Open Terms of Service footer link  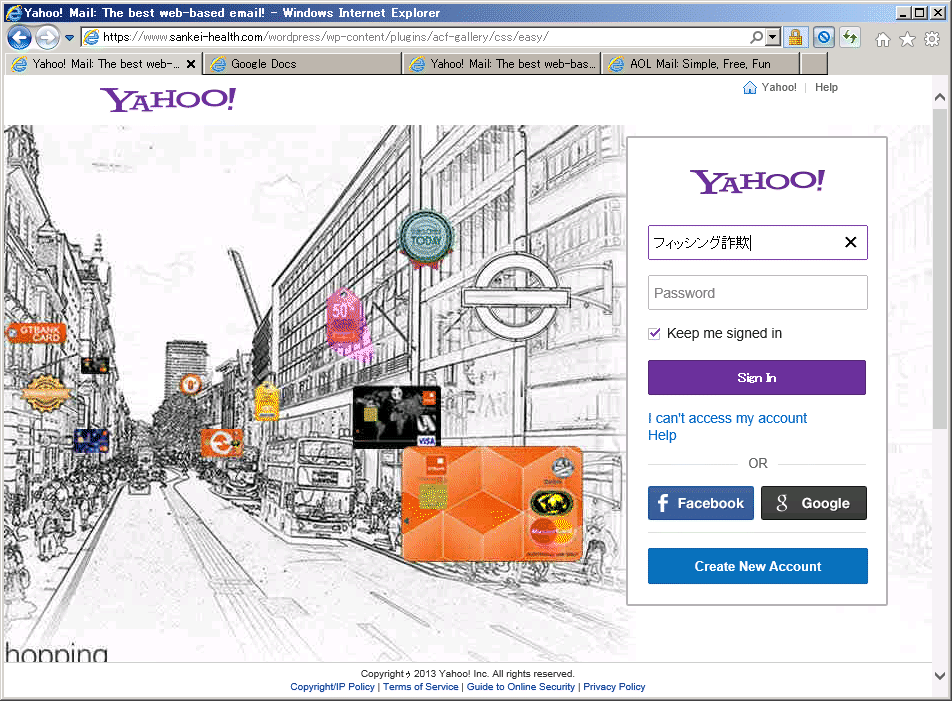420,686
